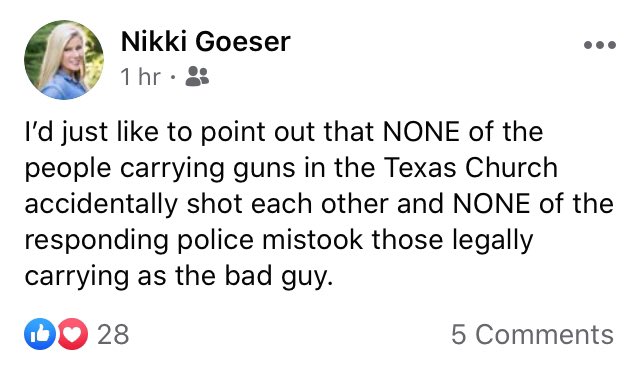640x366 pixels.
Task: Open the three-dot post options menu
Action: [600, 45]
